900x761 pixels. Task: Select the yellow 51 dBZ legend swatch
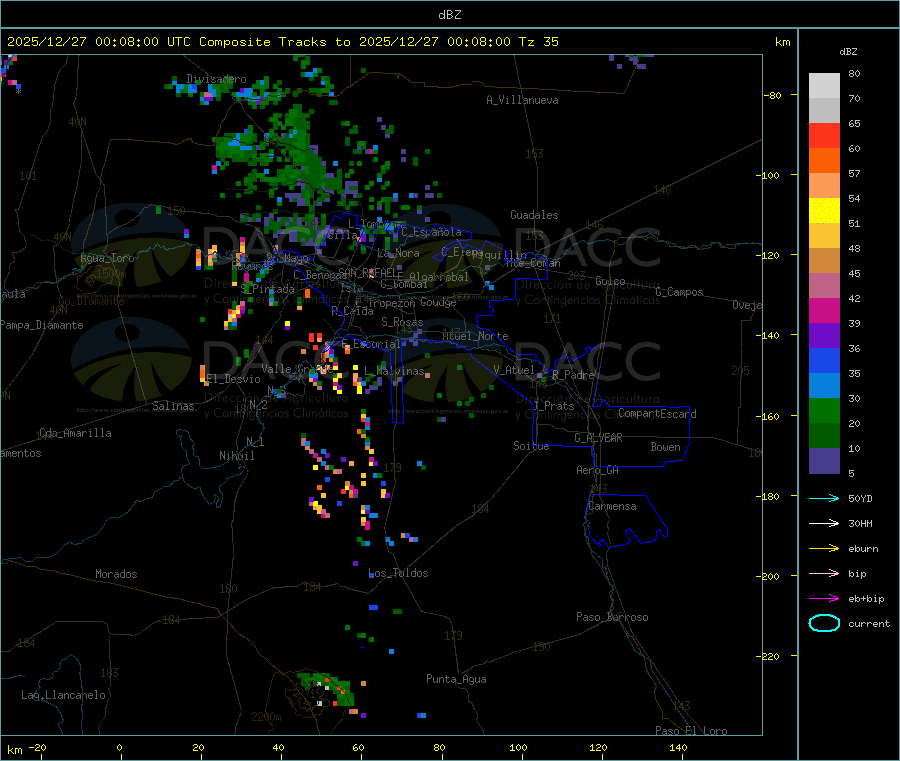click(824, 211)
